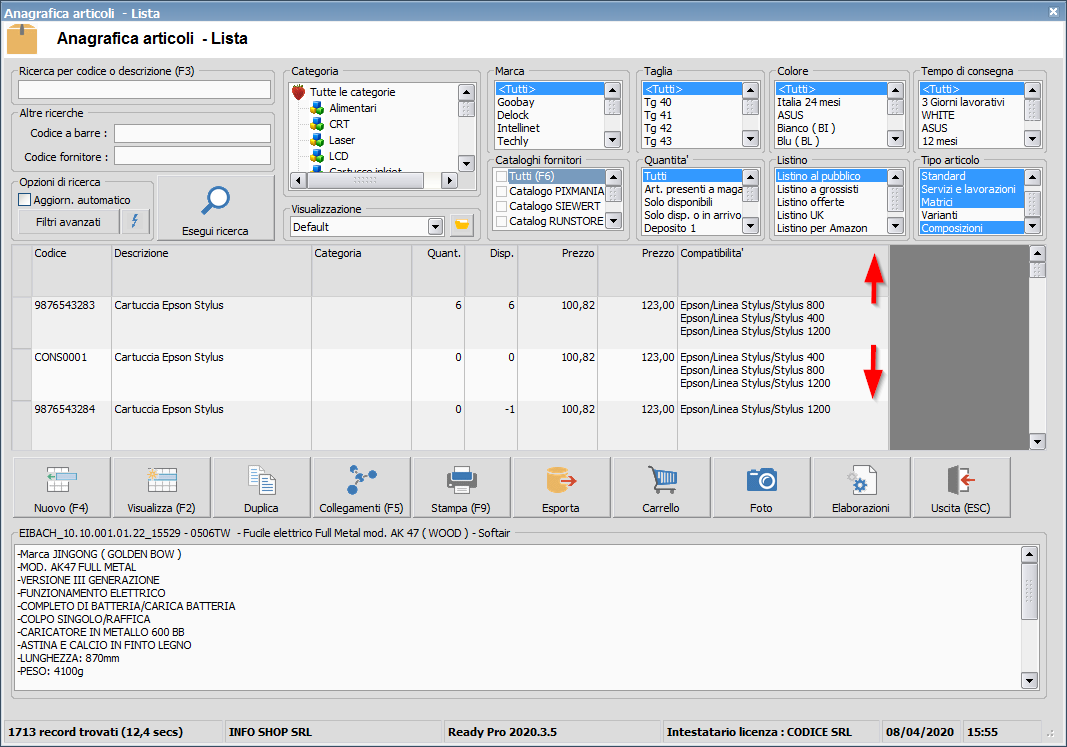Select Goobay in Marca list
Viewport: 1067px width, 747px height.
(x=516, y=102)
